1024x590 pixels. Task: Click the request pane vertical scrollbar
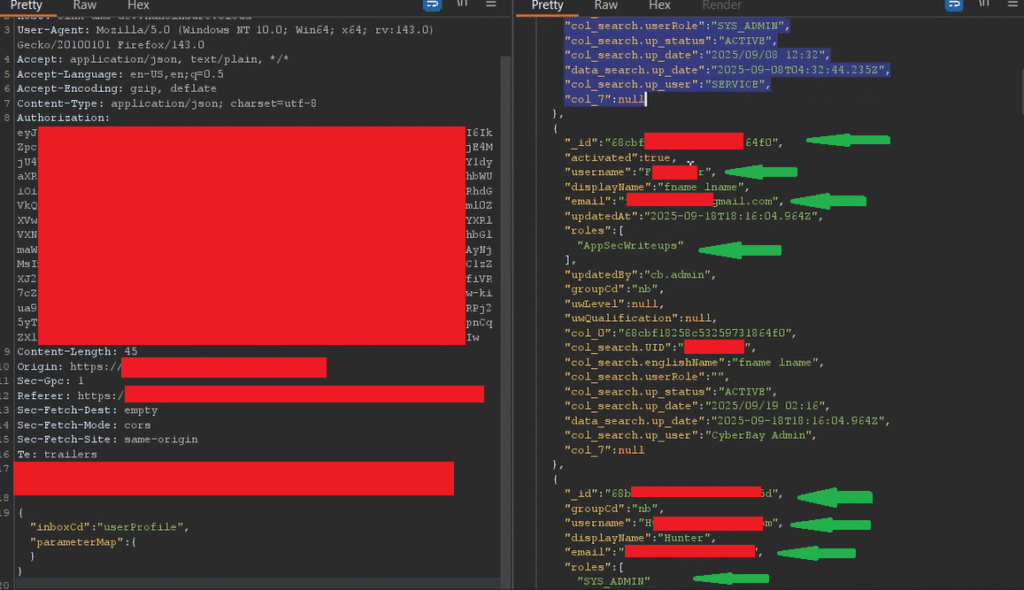[506, 300]
